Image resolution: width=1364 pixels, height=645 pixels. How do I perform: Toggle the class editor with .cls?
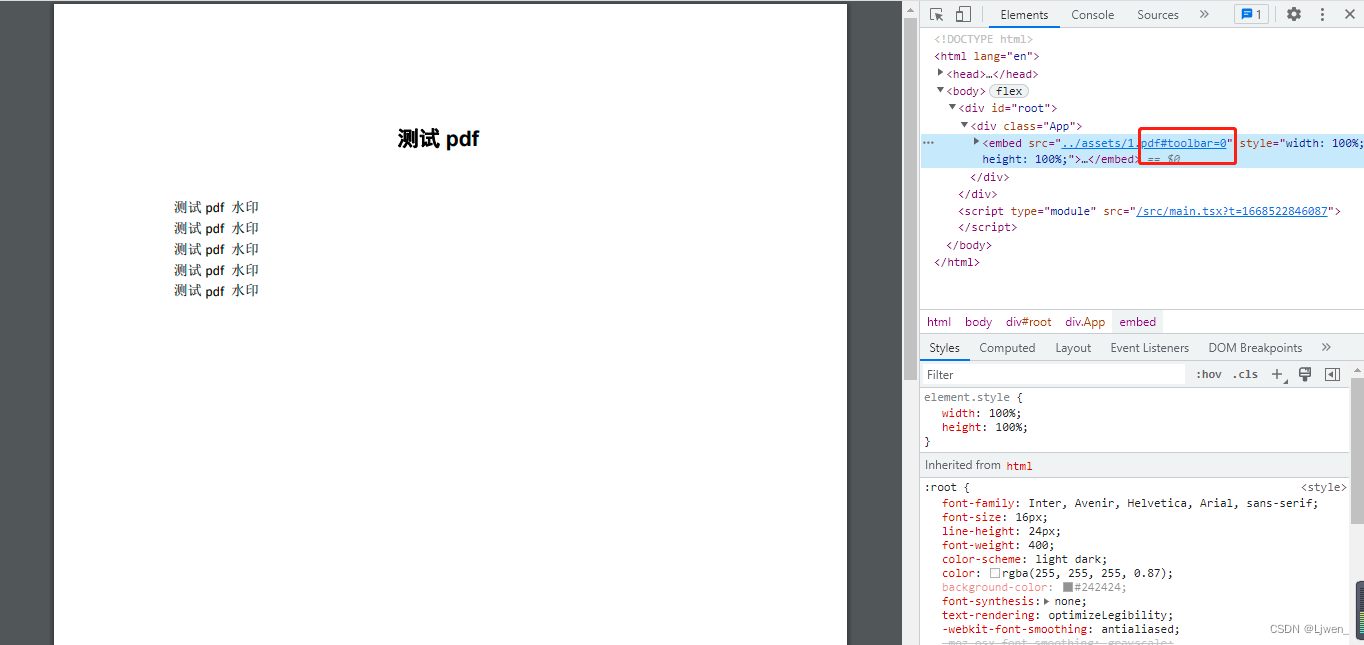1245,374
